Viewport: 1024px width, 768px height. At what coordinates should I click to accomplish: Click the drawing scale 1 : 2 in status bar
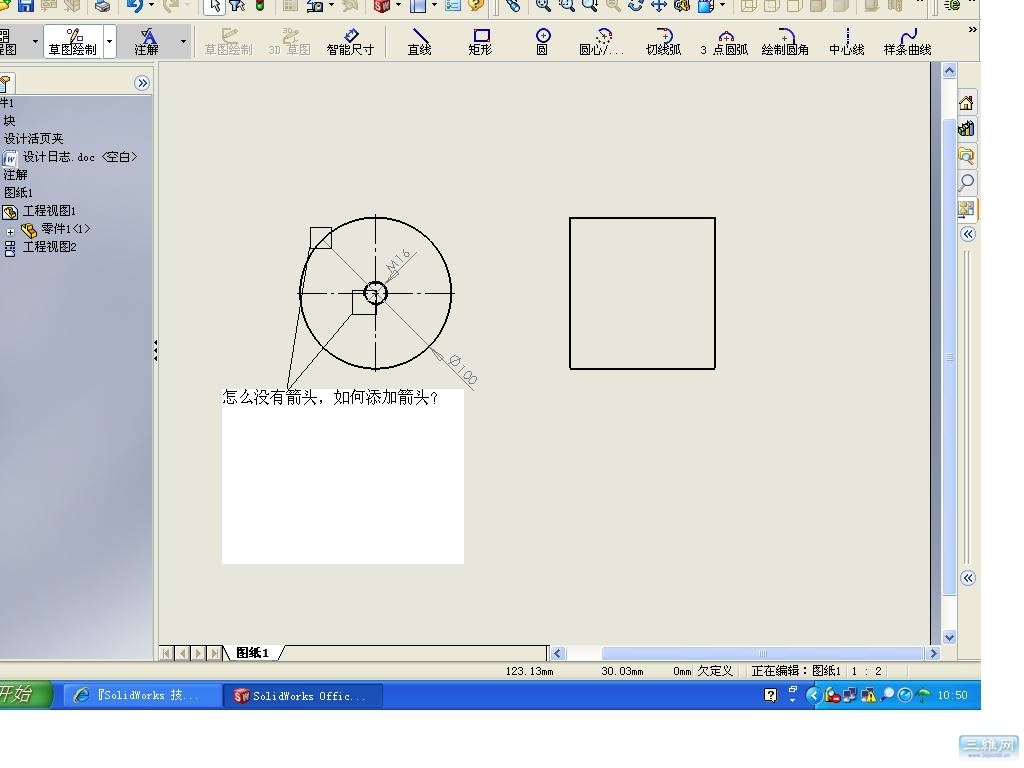866,671
